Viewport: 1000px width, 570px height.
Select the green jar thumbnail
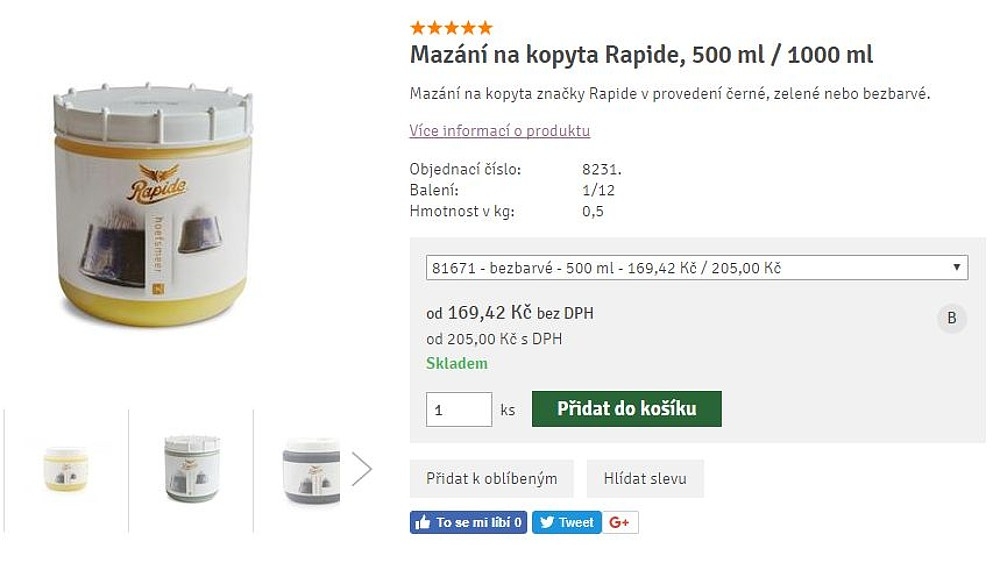[191, 468]
